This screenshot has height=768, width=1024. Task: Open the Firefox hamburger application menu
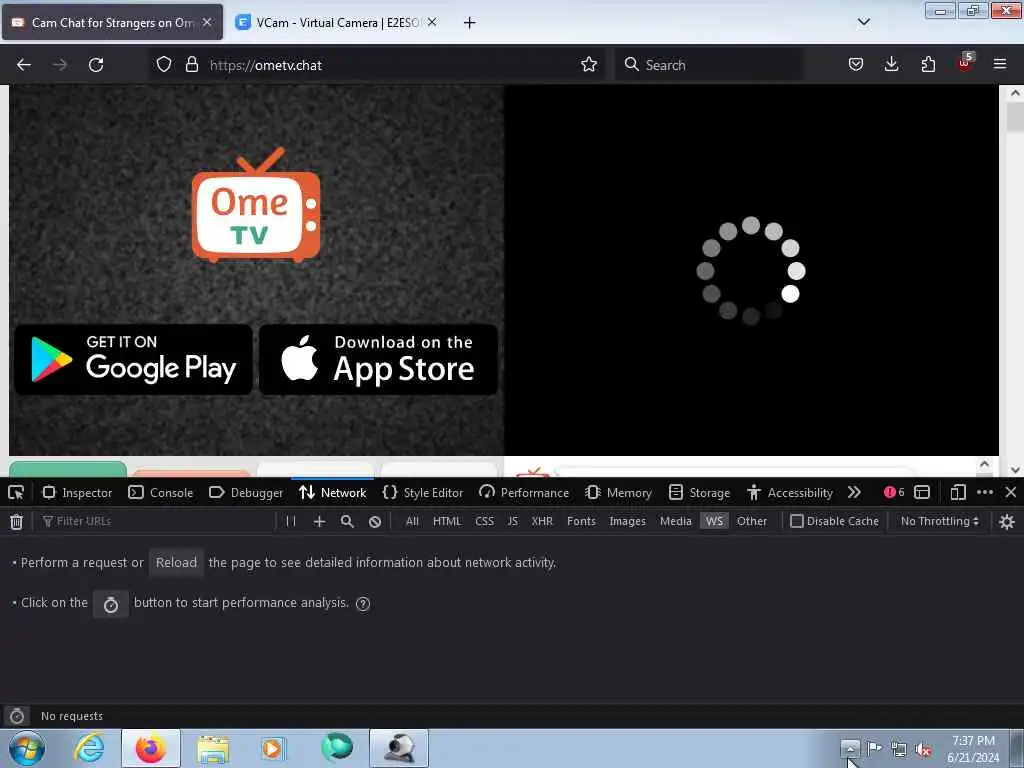click(x=1000, y=64)
